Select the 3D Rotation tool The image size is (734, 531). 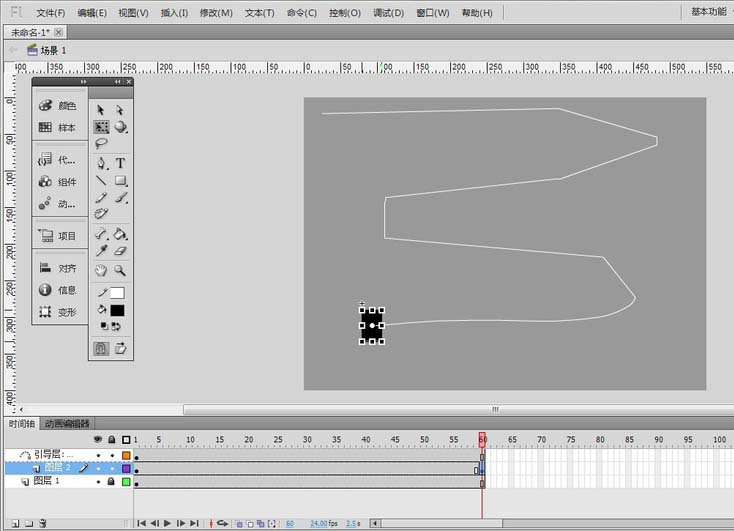(121, 127)
